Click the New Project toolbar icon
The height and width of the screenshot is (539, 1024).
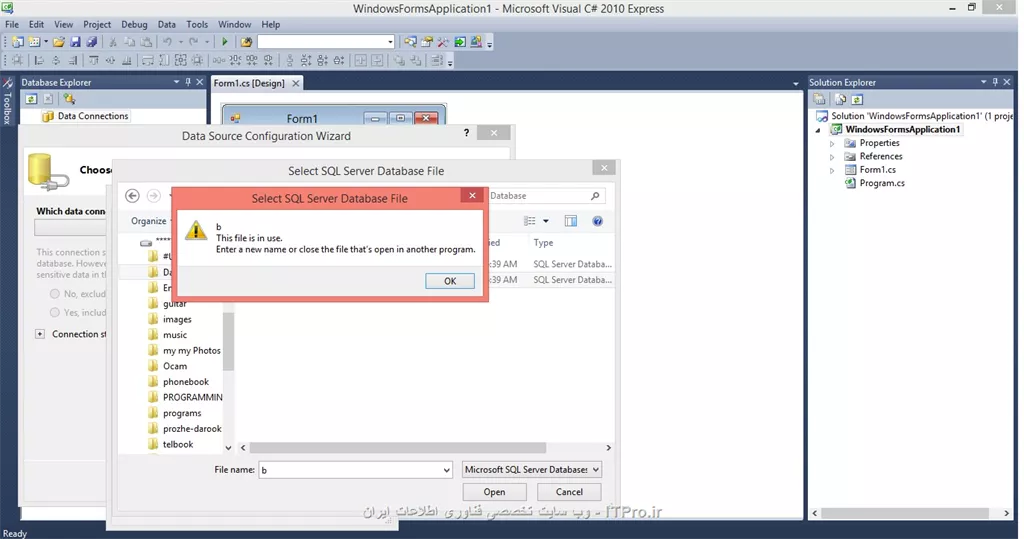18,42
